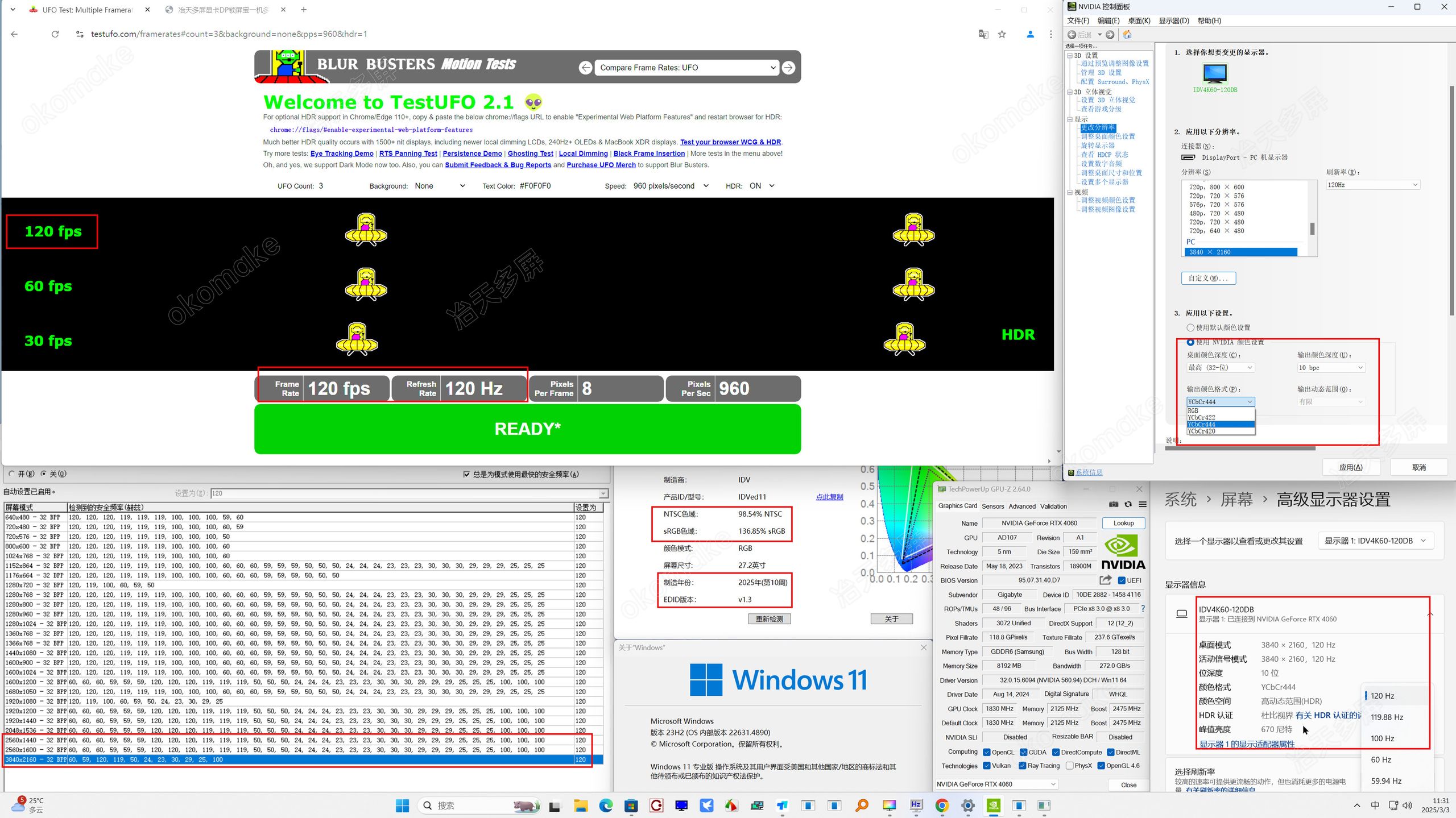This screenshot has height=818, width=1456.
Task: Open the desktop color depth 最高(32-位) dropdown
Action: (x=1220, y=368)
